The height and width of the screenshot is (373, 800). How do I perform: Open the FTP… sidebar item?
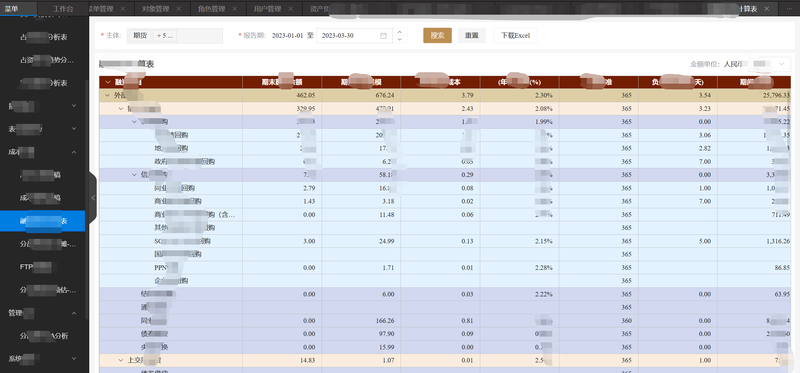pos(42,266)
